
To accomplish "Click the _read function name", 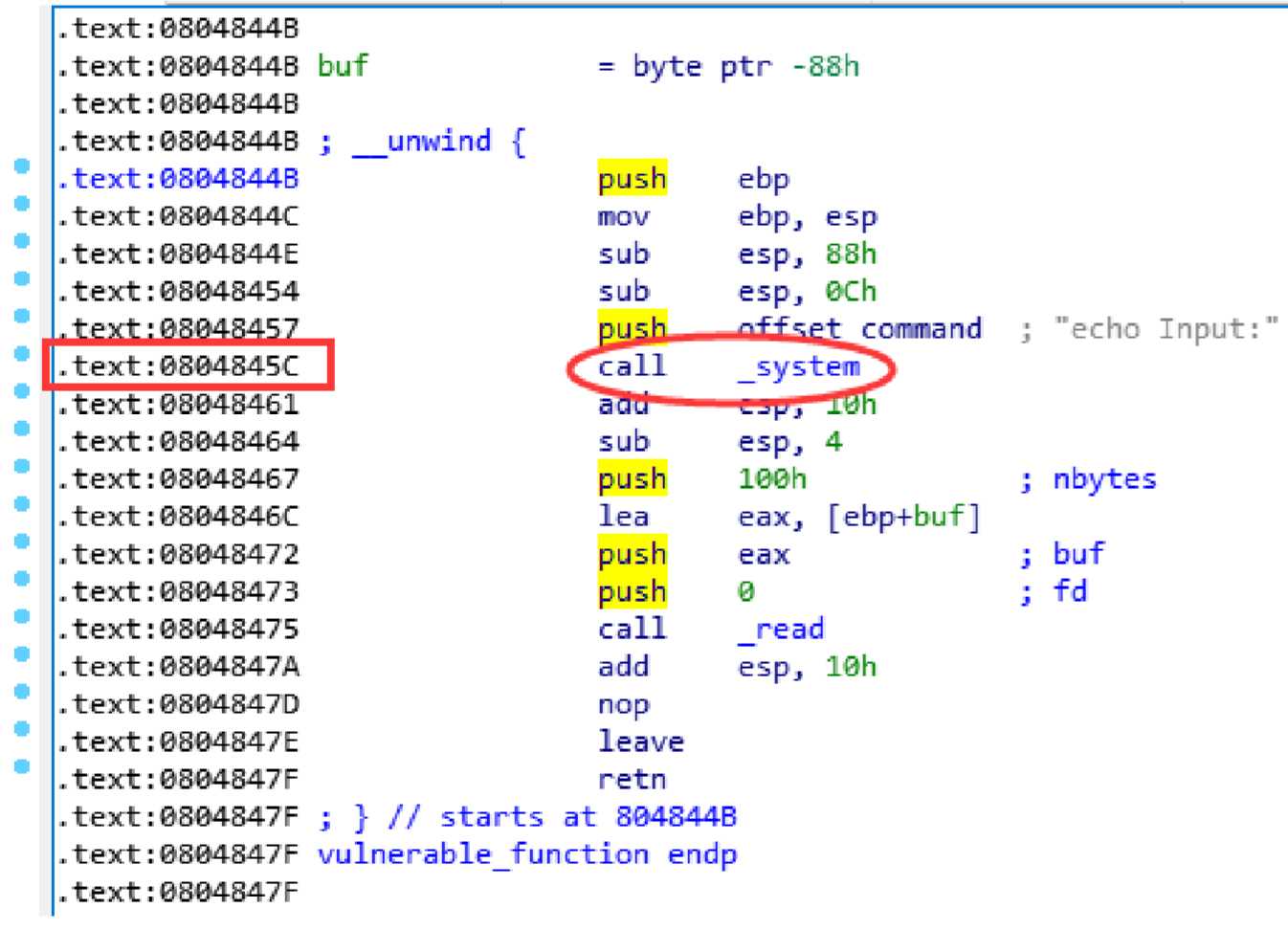I will [781, 629].
